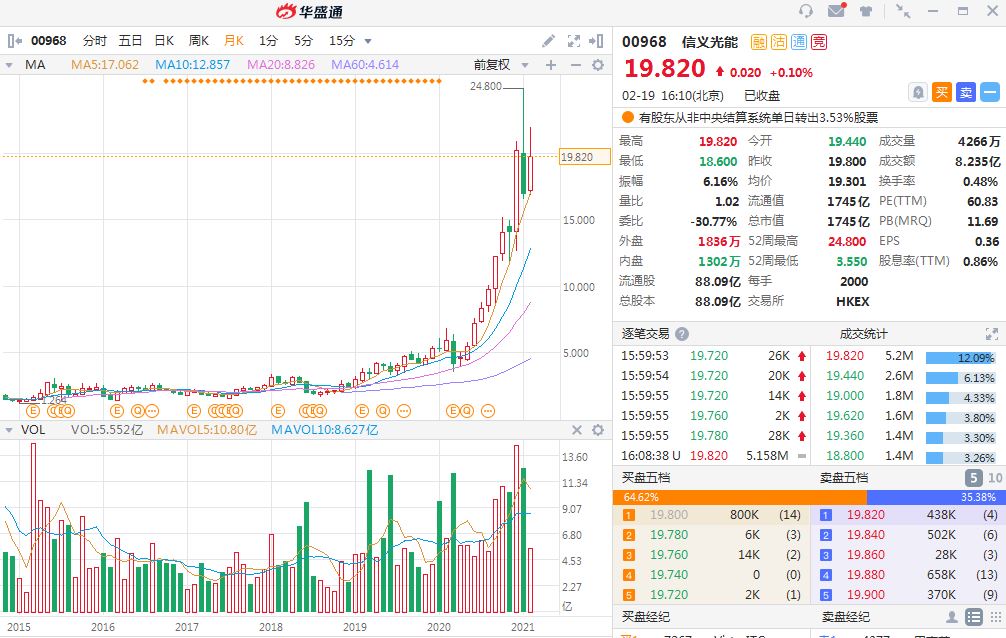Click the shrink-window arrows icon in the title bar
The height and width of the screenshot is (638, 1006).
tap(903, 11)
